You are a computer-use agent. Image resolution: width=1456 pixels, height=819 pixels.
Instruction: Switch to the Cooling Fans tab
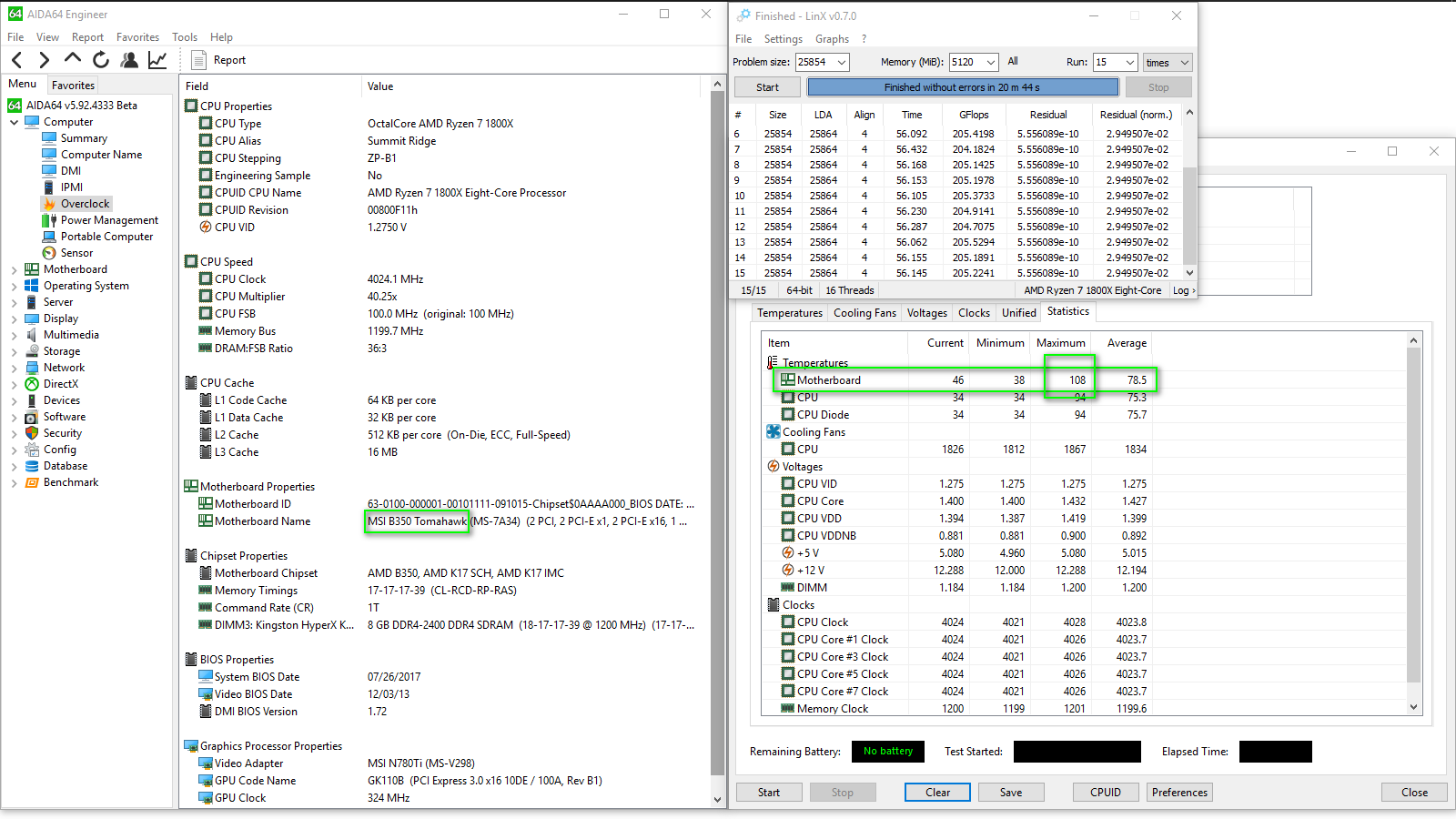[864, 313]
